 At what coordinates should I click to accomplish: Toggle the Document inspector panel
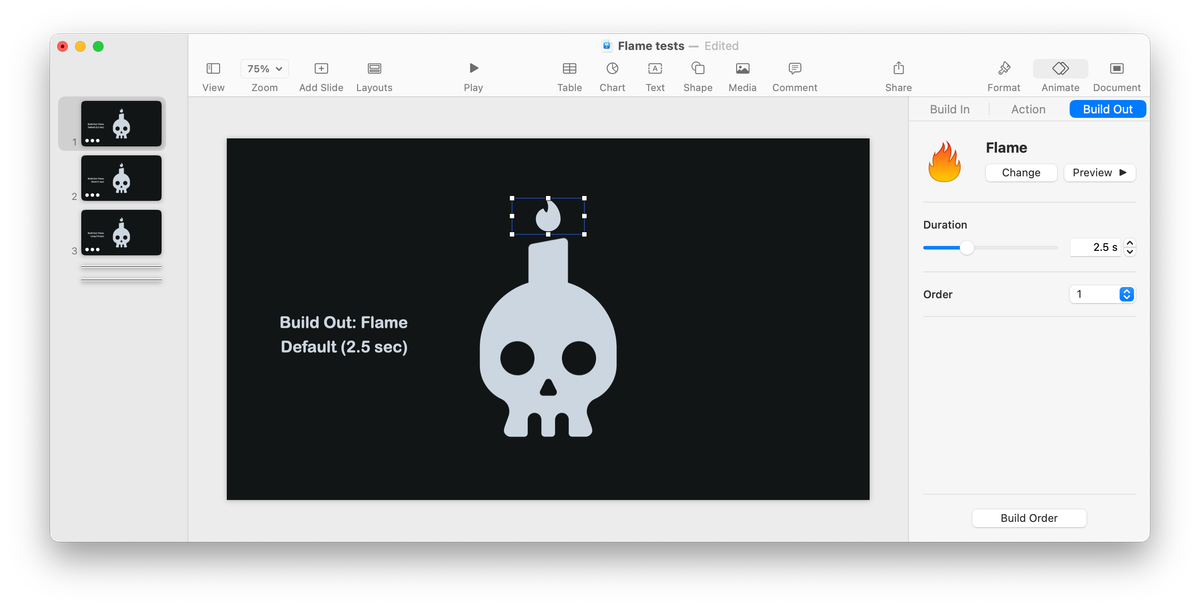1117,69
